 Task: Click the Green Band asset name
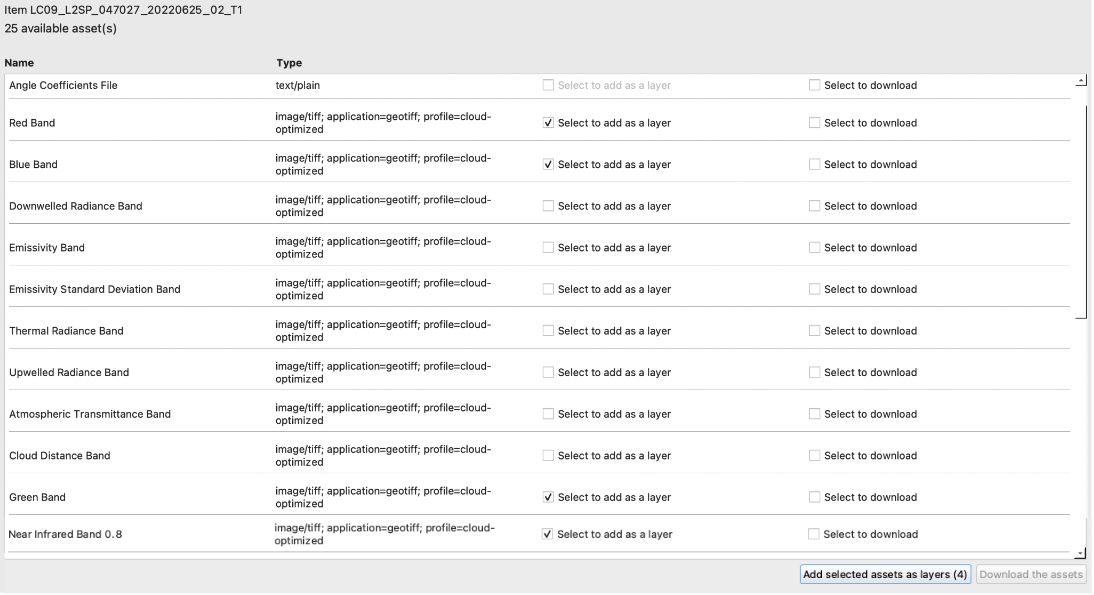point(38,497)
